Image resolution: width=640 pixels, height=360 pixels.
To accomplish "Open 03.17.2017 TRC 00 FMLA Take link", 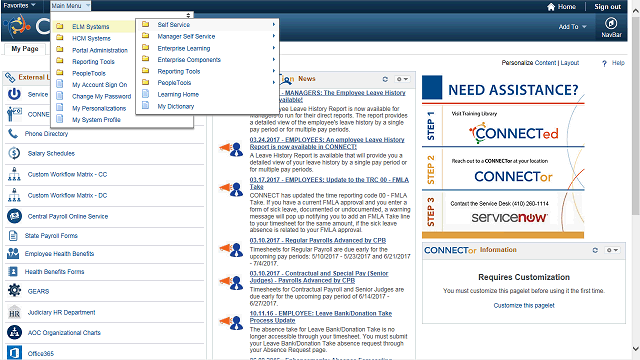I will pyautogui.click(x=329, y=183).
